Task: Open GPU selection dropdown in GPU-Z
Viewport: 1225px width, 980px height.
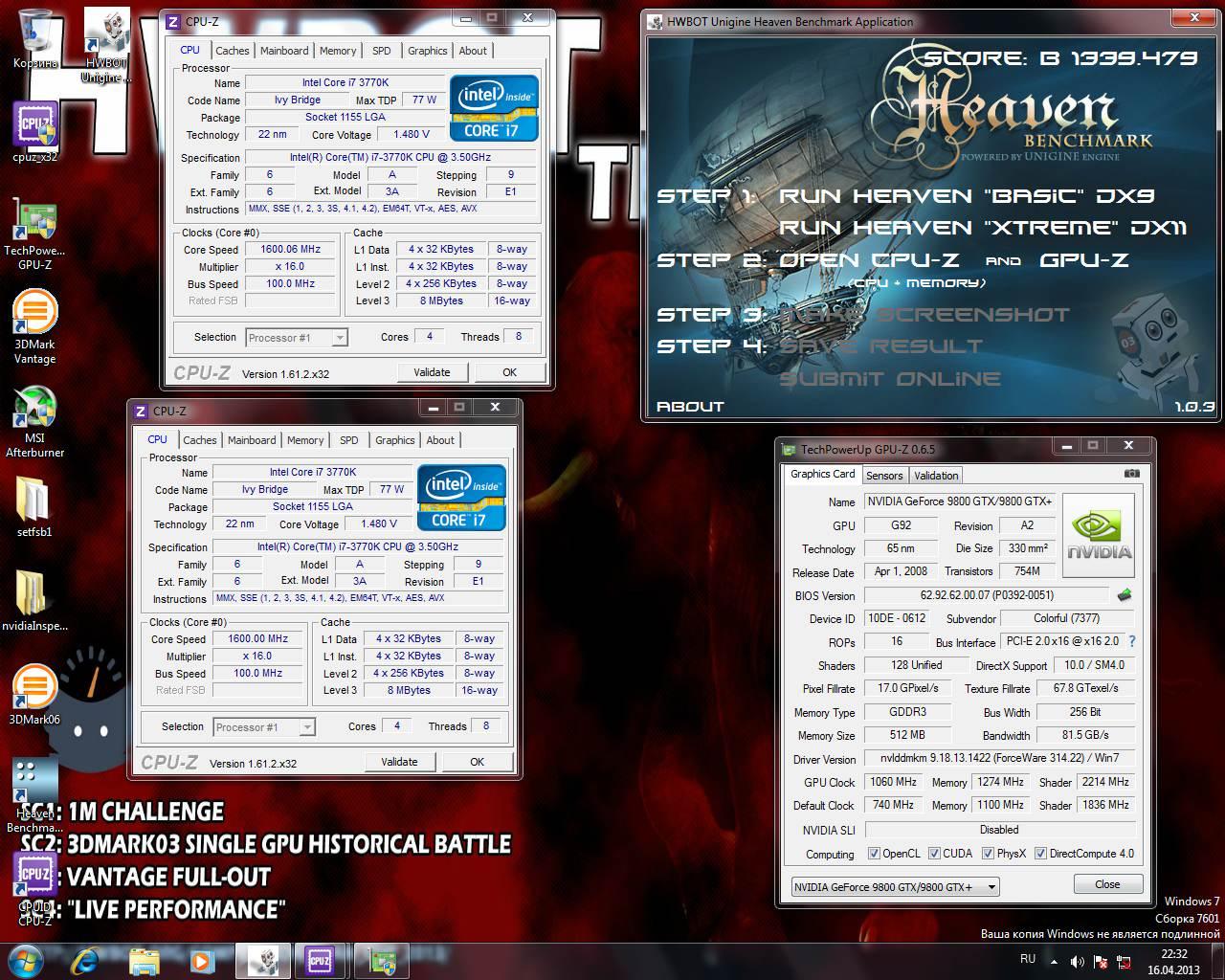Action: 895,887
